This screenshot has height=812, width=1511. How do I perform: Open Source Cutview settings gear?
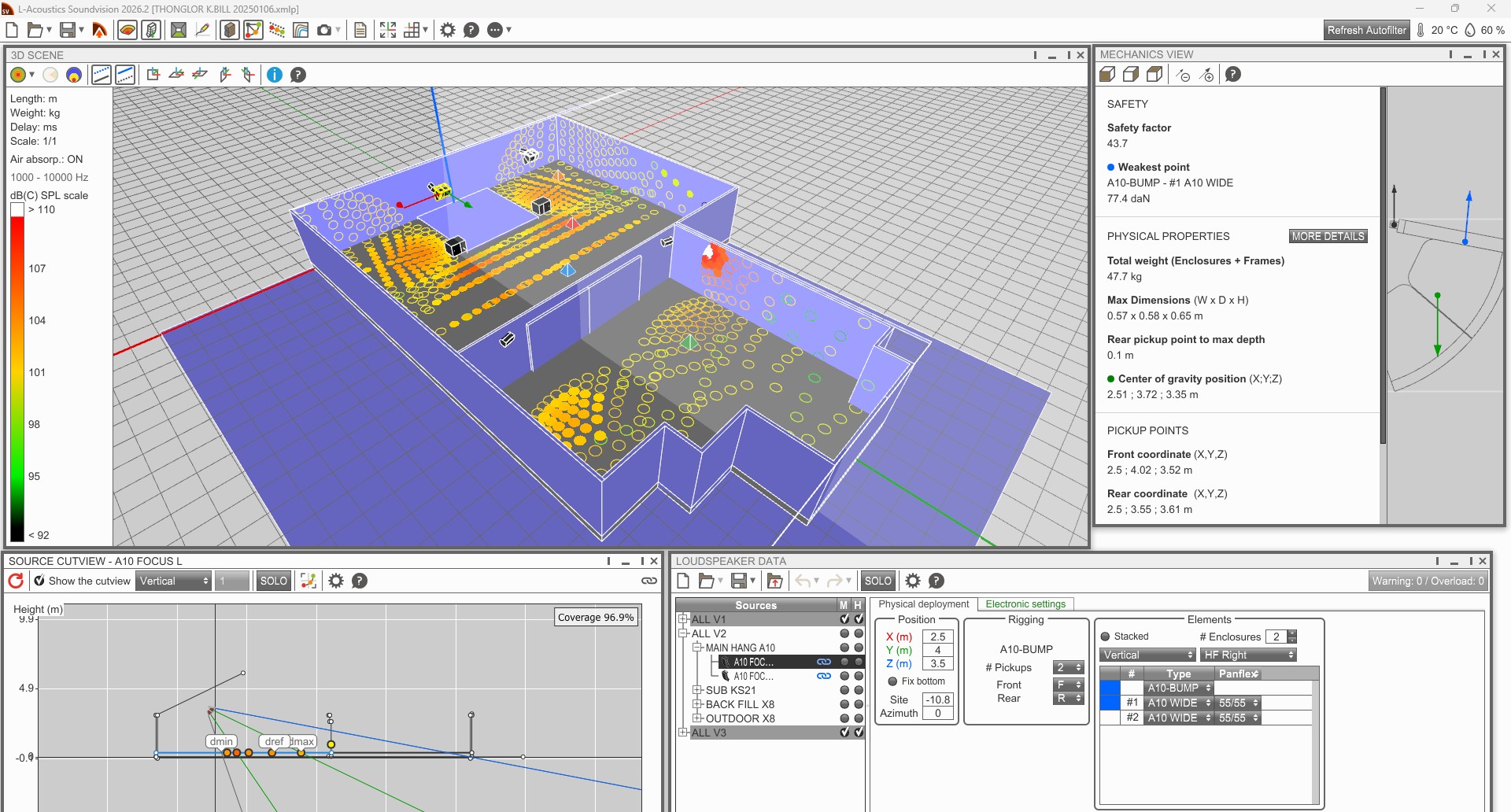click(x=336, y=581)
